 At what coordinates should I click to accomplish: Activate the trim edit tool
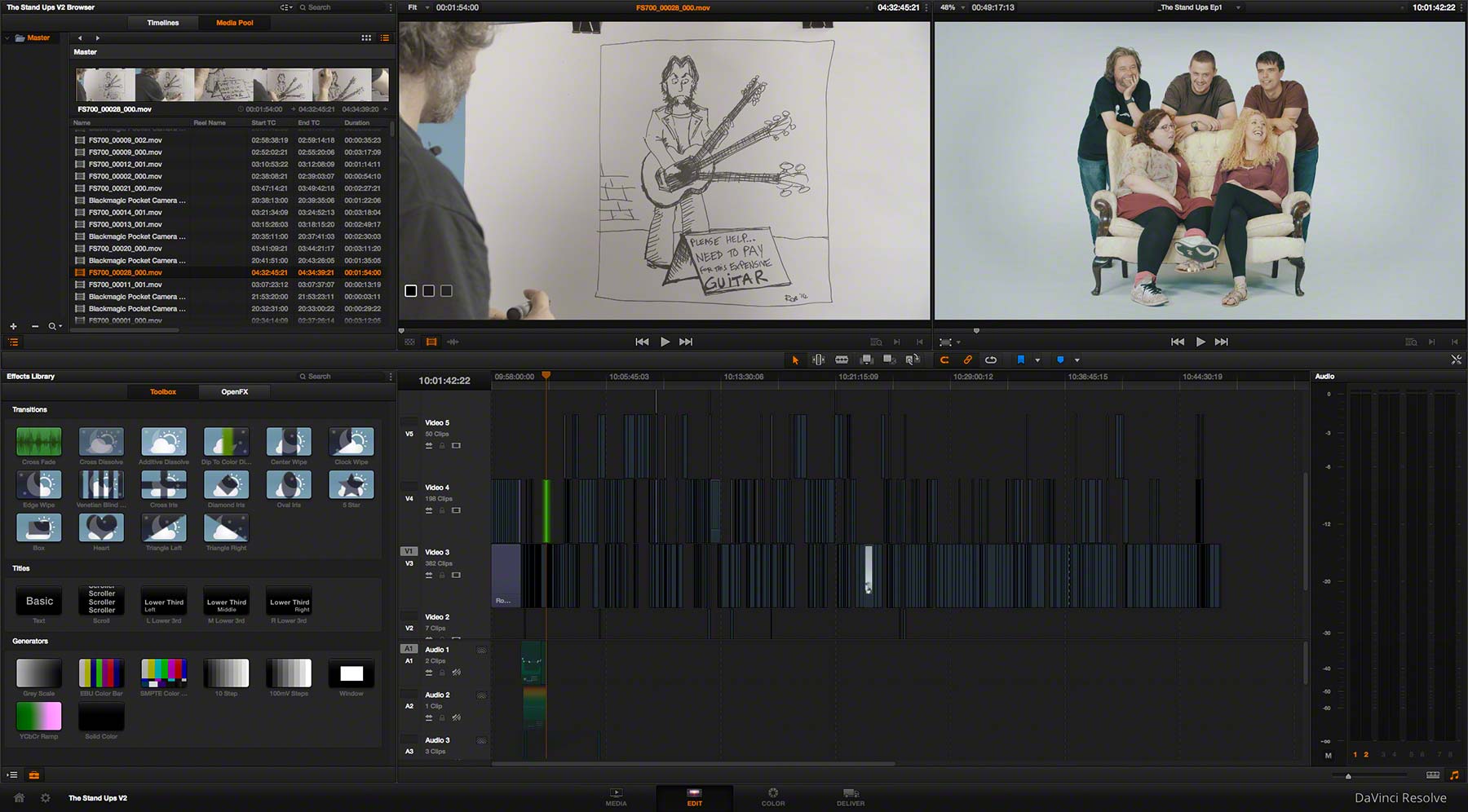click(818, 360)
